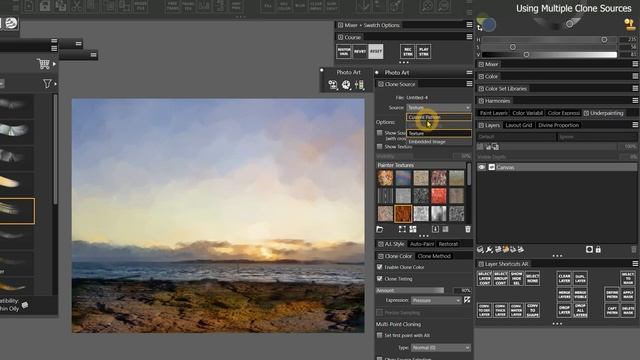Switch to the Auto-Paint tab
Viewport: 640px width, 360px height.
(x=422, y=244)
